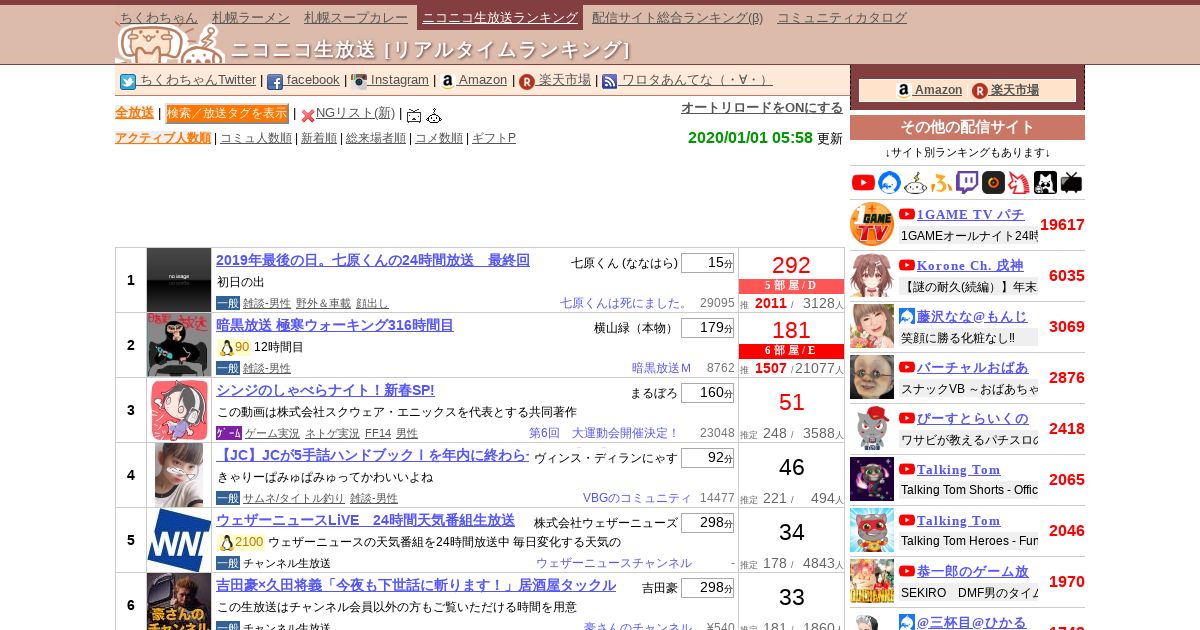The height and width of the screenshot is (630, 1200).
Task: Click the Facebook f icon
Action: pos(275,82)
